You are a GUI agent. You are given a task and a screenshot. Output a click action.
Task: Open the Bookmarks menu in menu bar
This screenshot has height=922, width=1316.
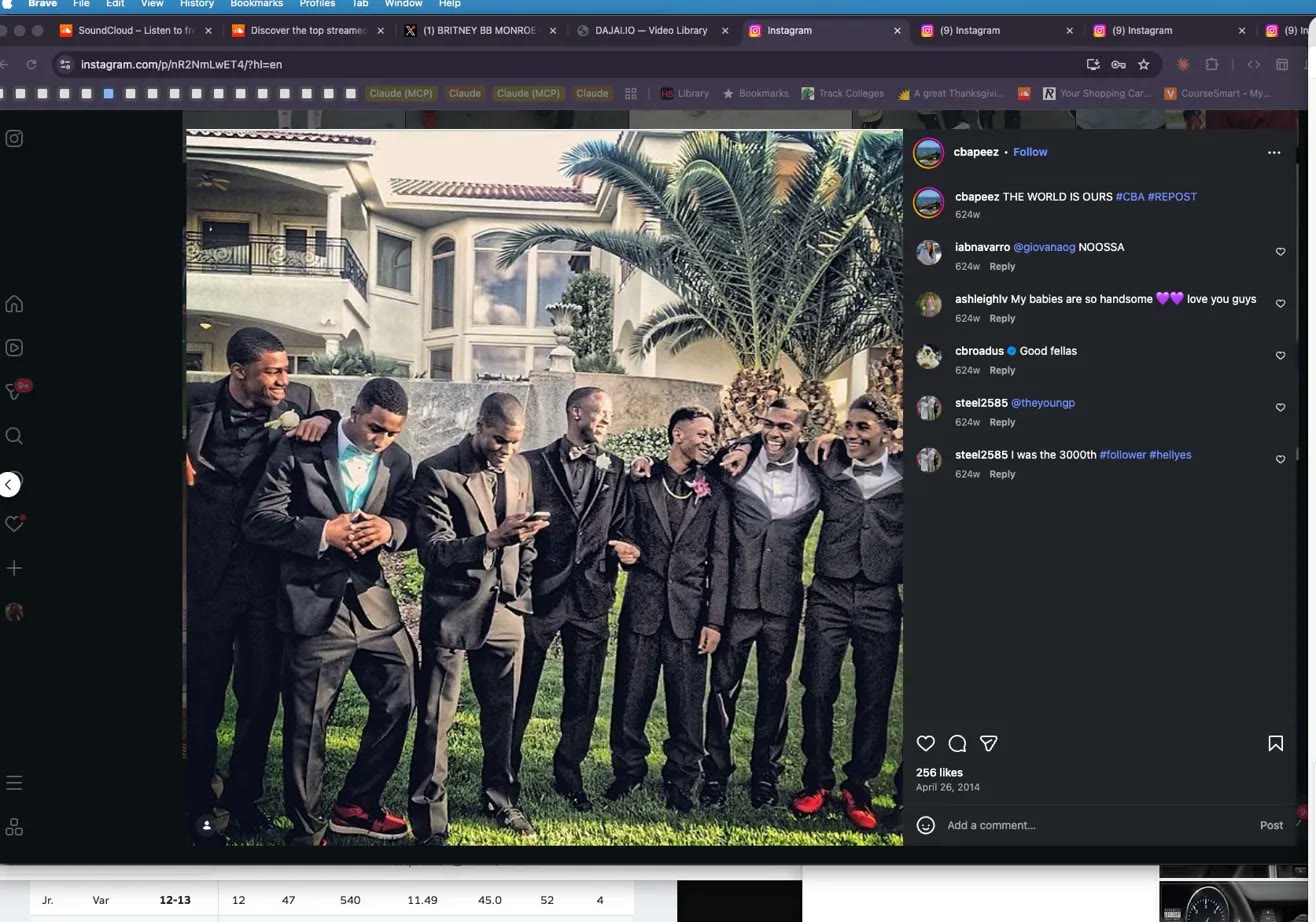point(256,4)
